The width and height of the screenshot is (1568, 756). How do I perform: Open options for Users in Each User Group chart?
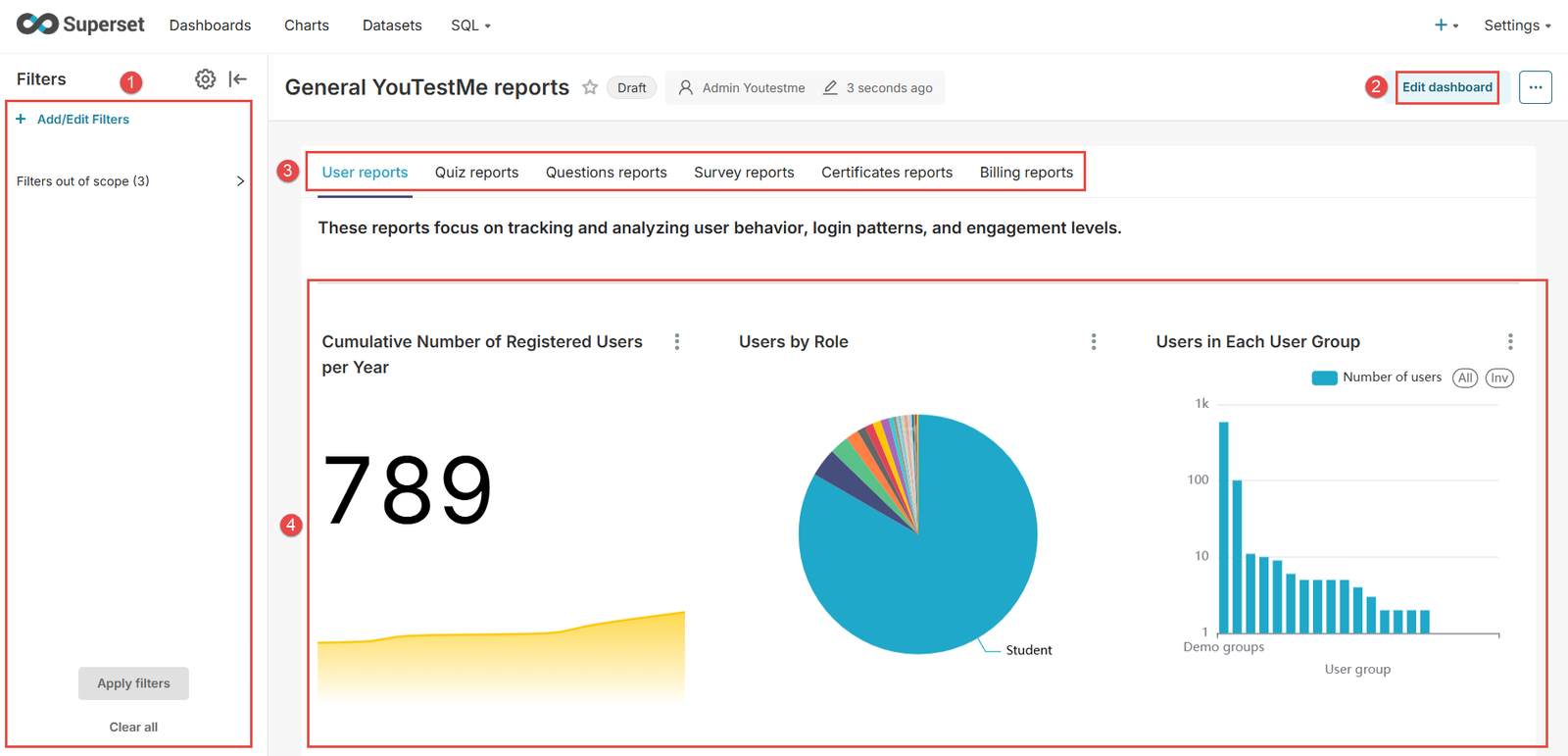click(x=1510, y=341)
